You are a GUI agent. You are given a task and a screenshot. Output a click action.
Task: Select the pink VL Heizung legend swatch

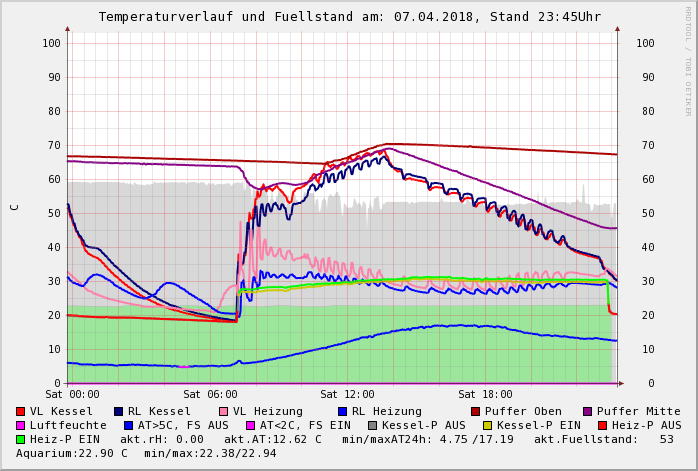click(x=224, y=411)
